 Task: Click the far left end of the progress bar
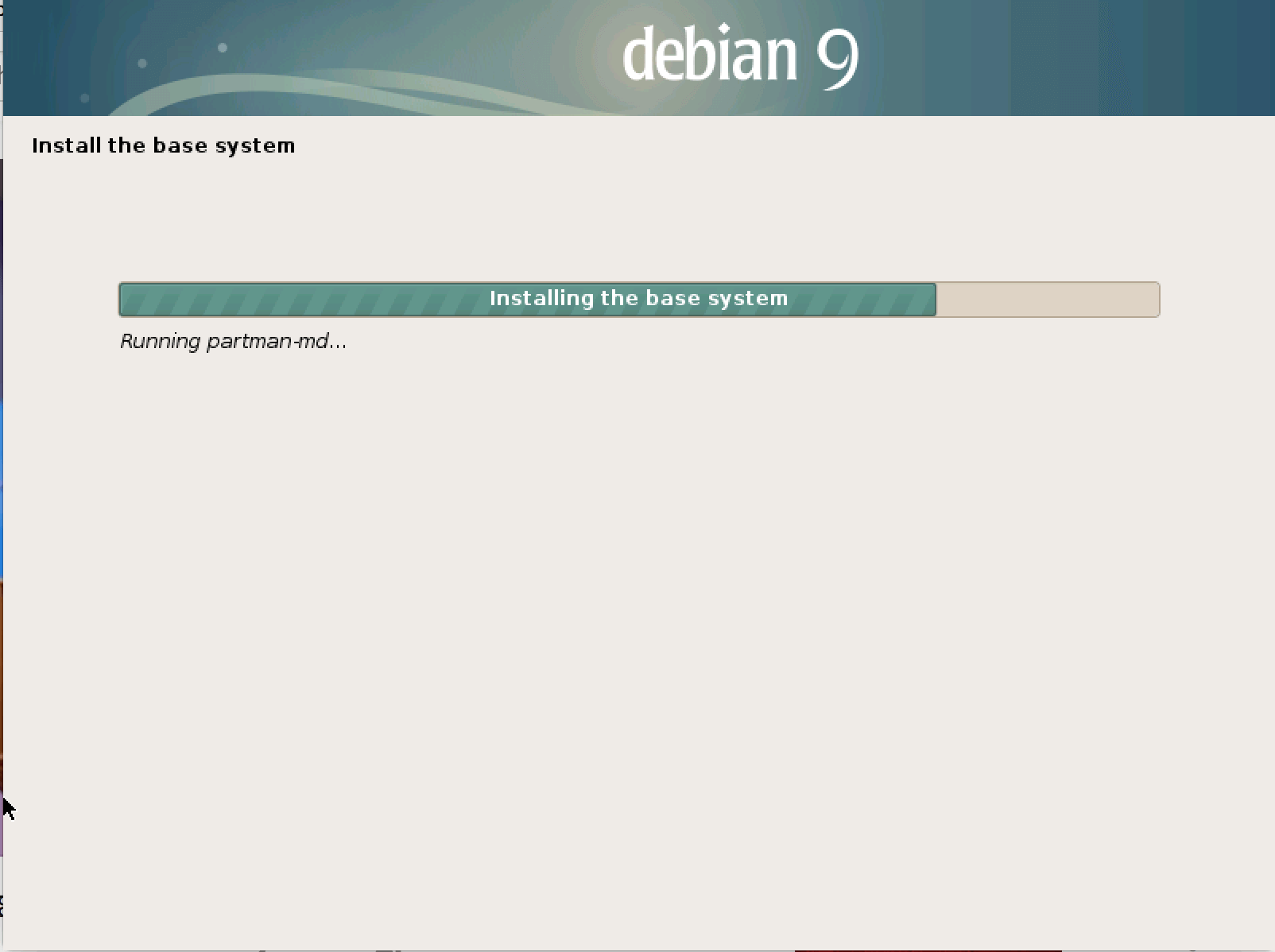tap(124, 300)
